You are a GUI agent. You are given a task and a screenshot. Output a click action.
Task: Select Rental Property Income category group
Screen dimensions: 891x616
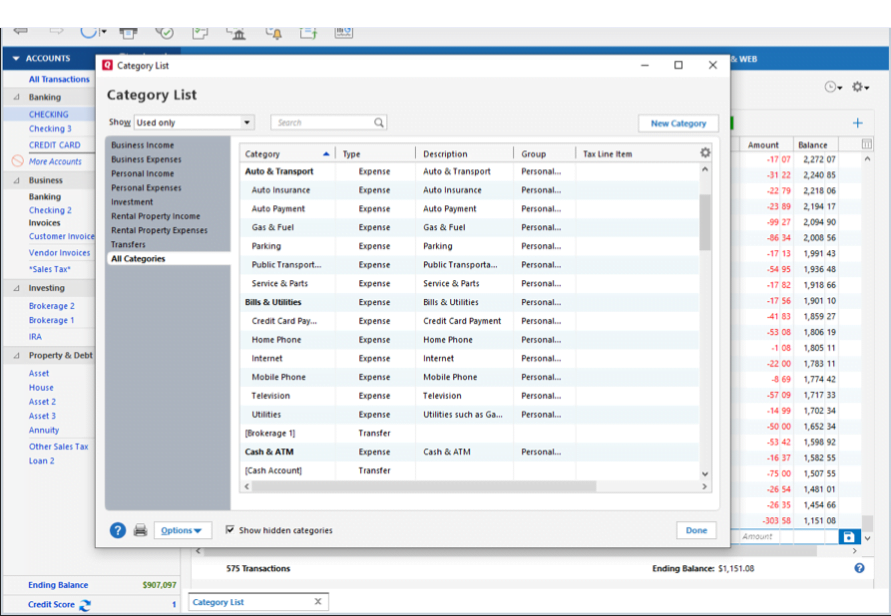(x=155, y=216)
